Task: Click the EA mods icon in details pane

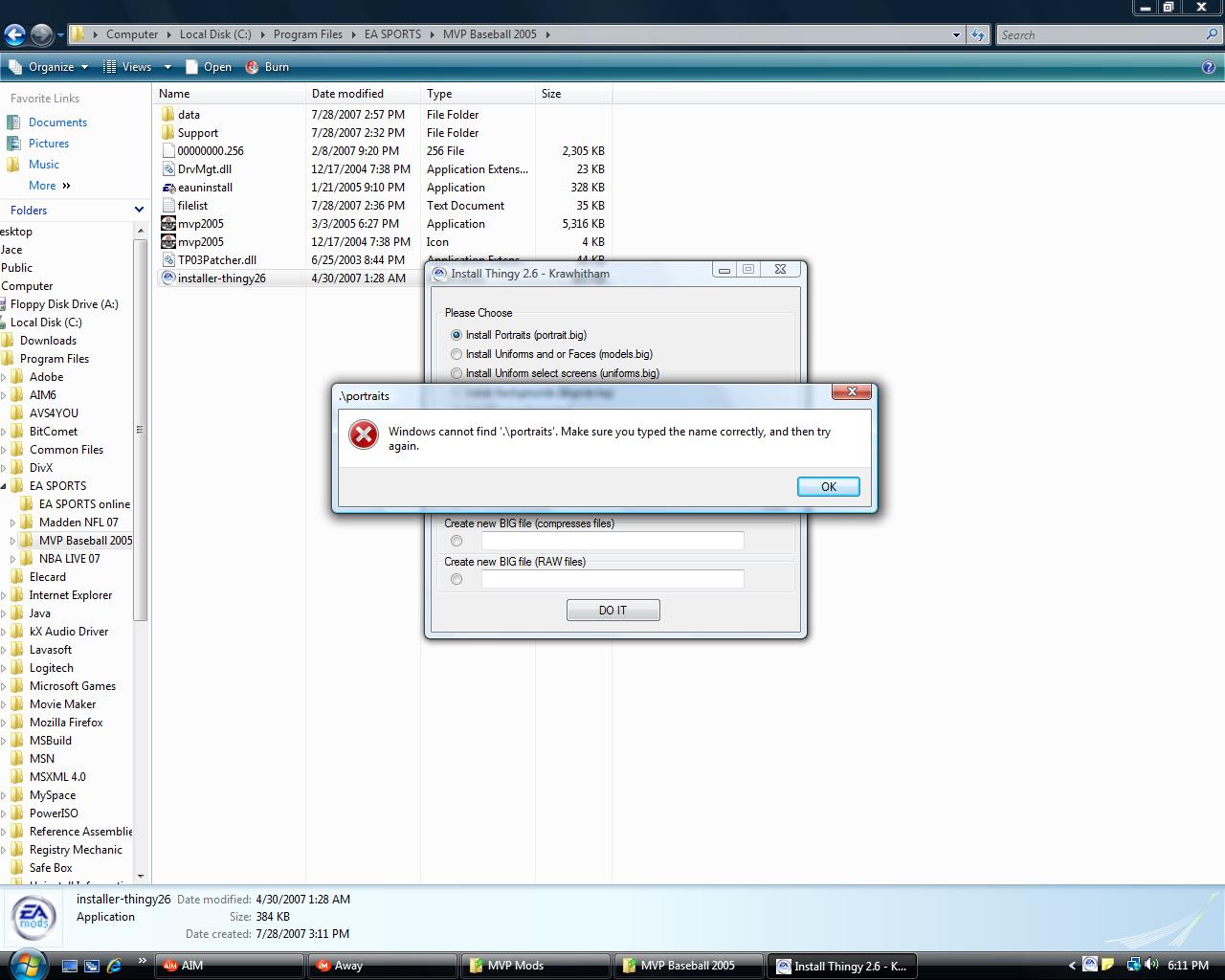Action: [33, 919]
